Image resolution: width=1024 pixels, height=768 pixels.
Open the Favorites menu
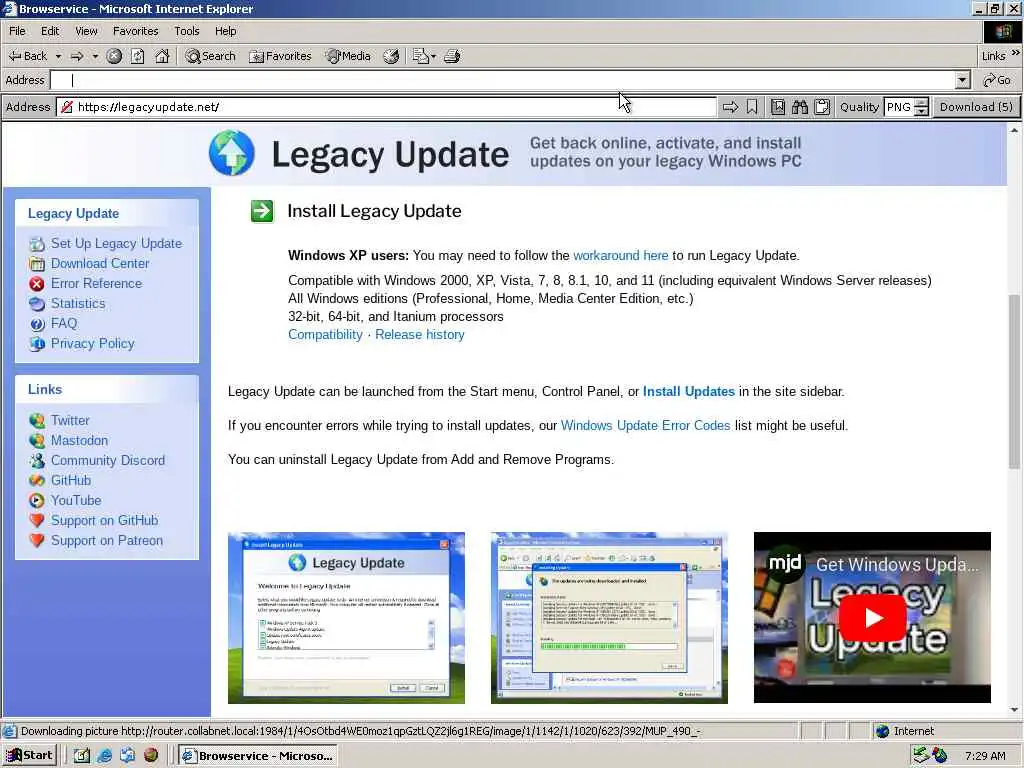tap(135, 31)
